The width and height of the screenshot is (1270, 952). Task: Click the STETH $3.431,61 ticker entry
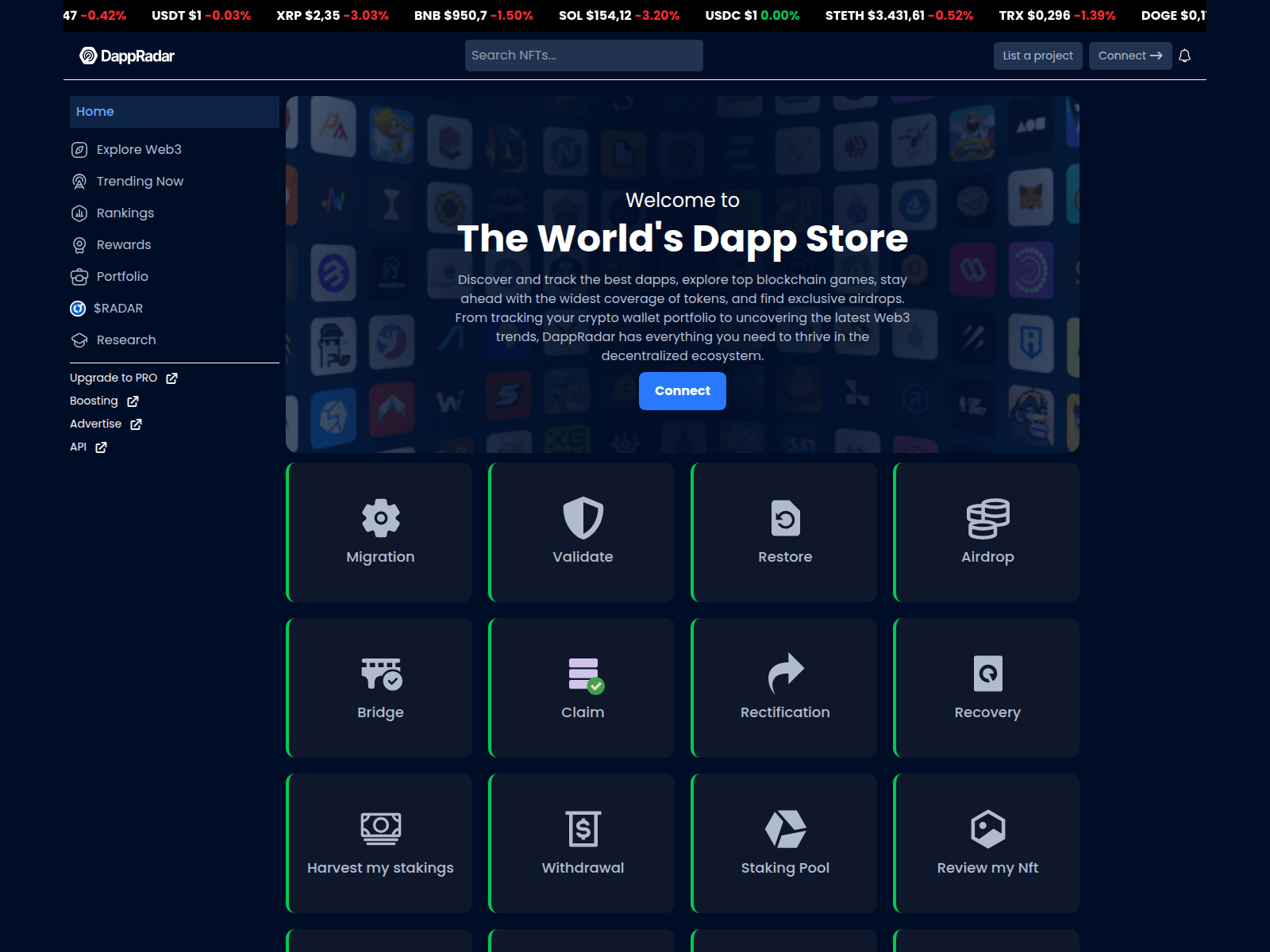899,15
